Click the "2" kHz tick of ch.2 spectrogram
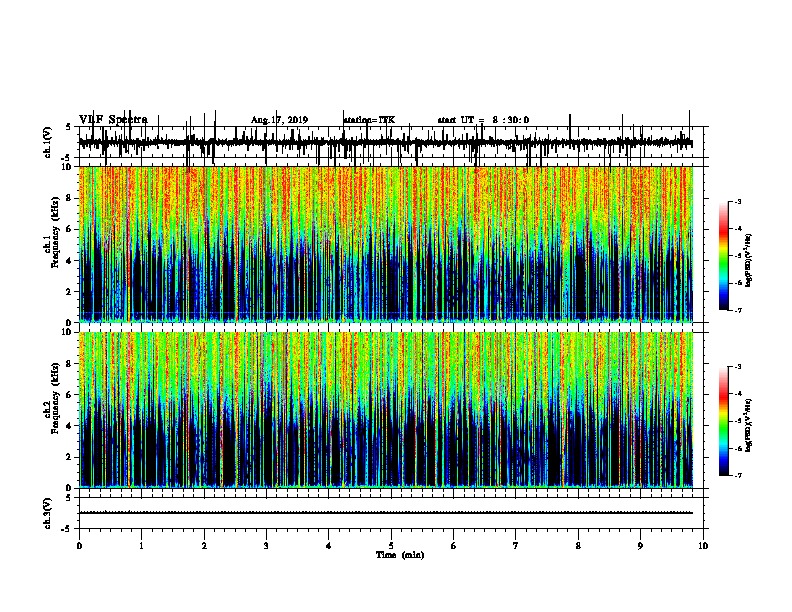 69,457
